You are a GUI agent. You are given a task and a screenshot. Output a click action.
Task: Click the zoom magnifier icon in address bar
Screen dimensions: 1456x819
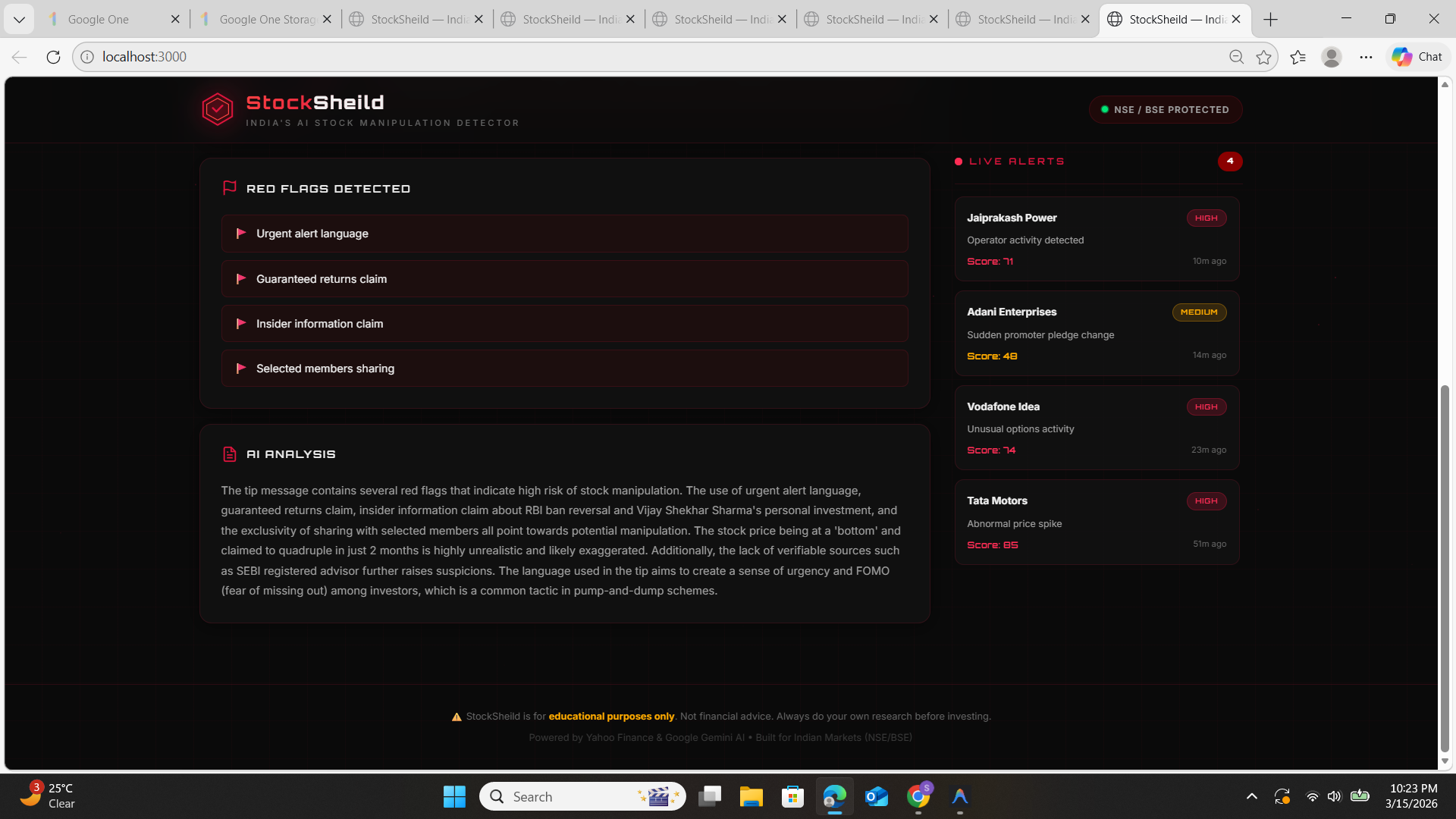click(1236, 57)
